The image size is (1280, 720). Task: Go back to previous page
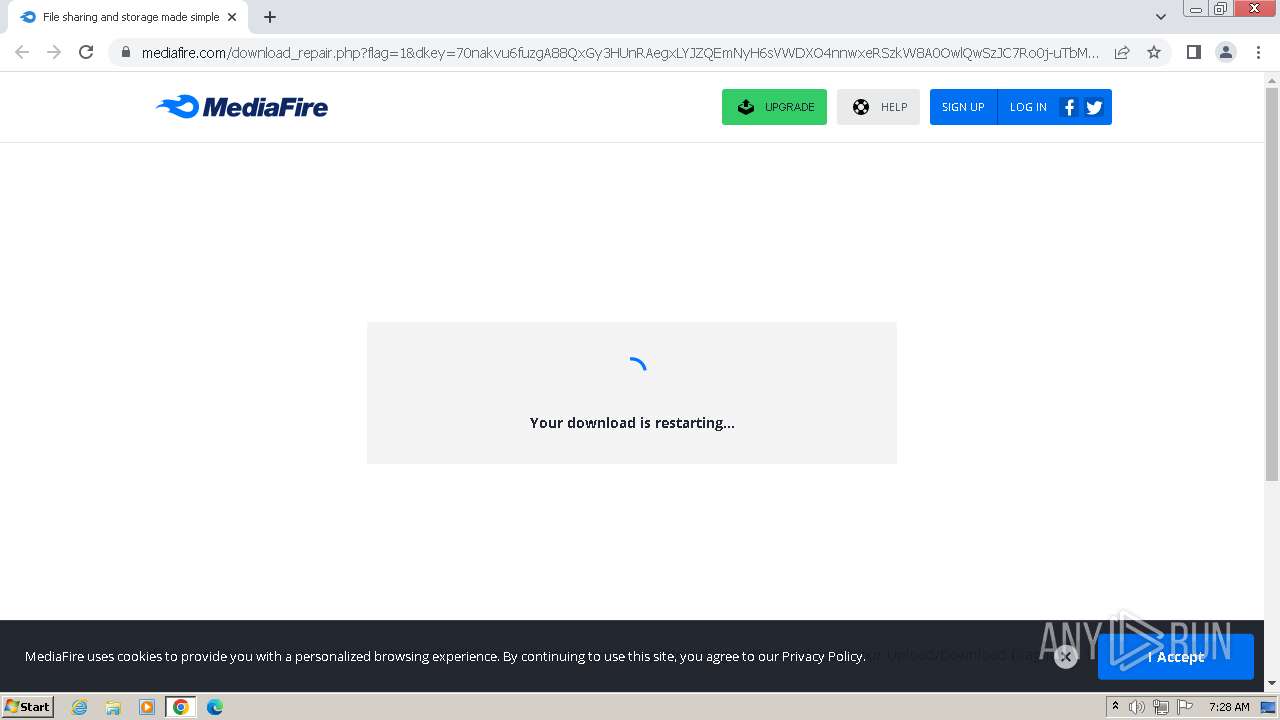click(x=22, y=52)
